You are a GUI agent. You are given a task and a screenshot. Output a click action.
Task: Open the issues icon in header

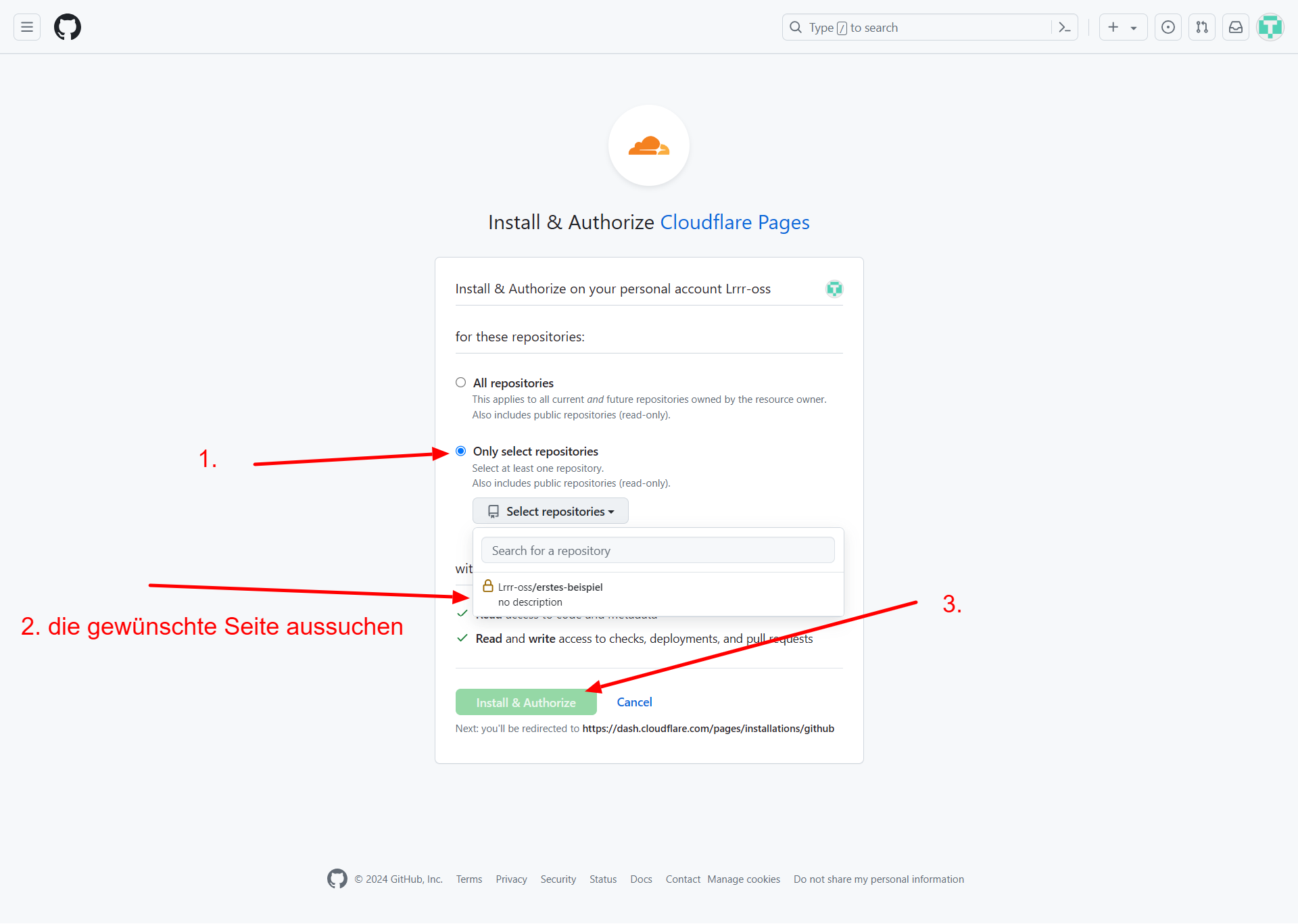click(1168, 27)
